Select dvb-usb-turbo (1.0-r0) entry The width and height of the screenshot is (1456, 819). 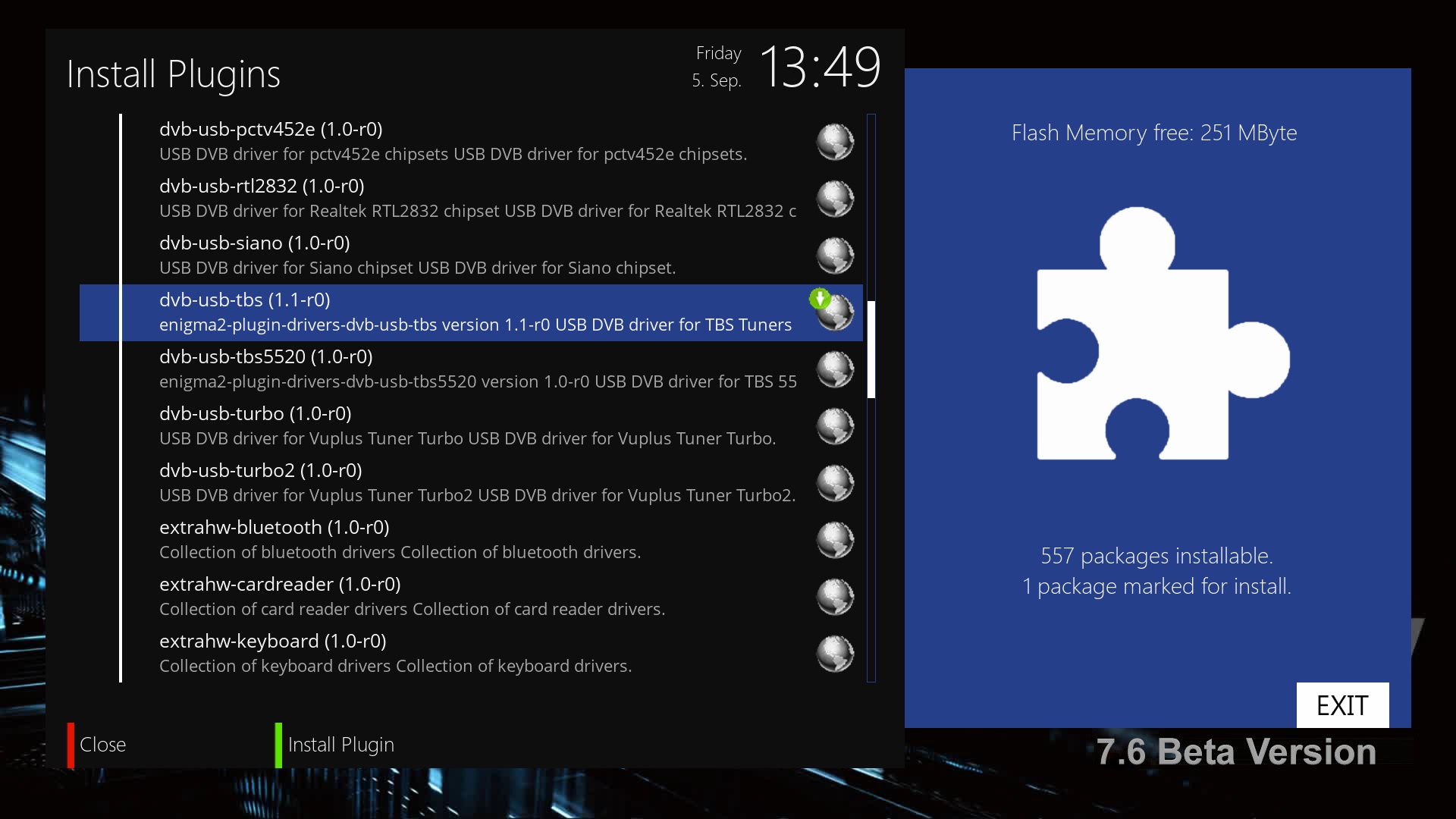pyautogui.click(x=471, y=426)
